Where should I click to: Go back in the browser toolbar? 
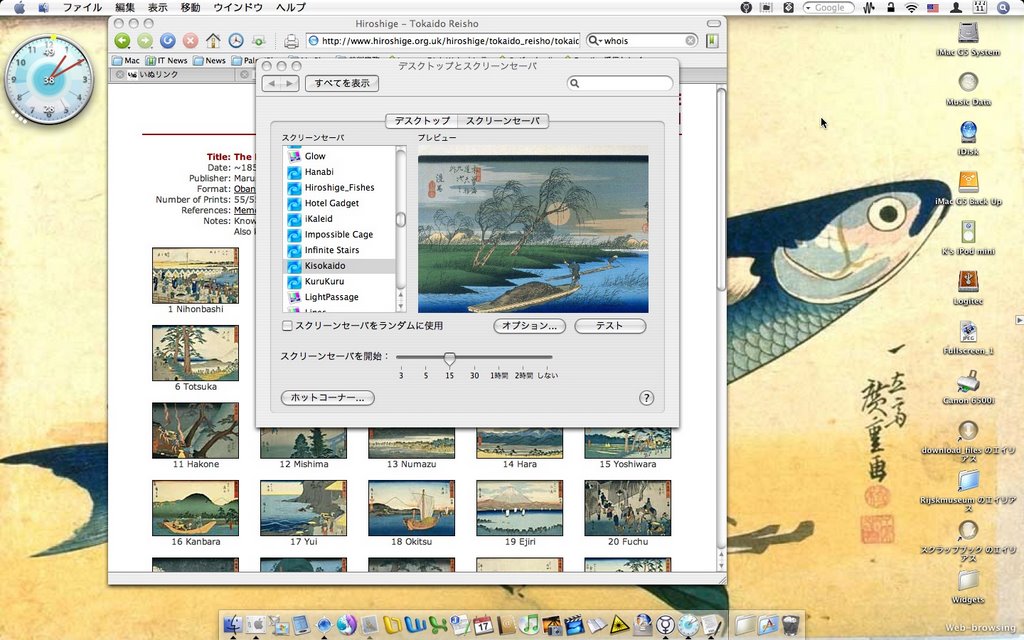(x=122, y=40)
